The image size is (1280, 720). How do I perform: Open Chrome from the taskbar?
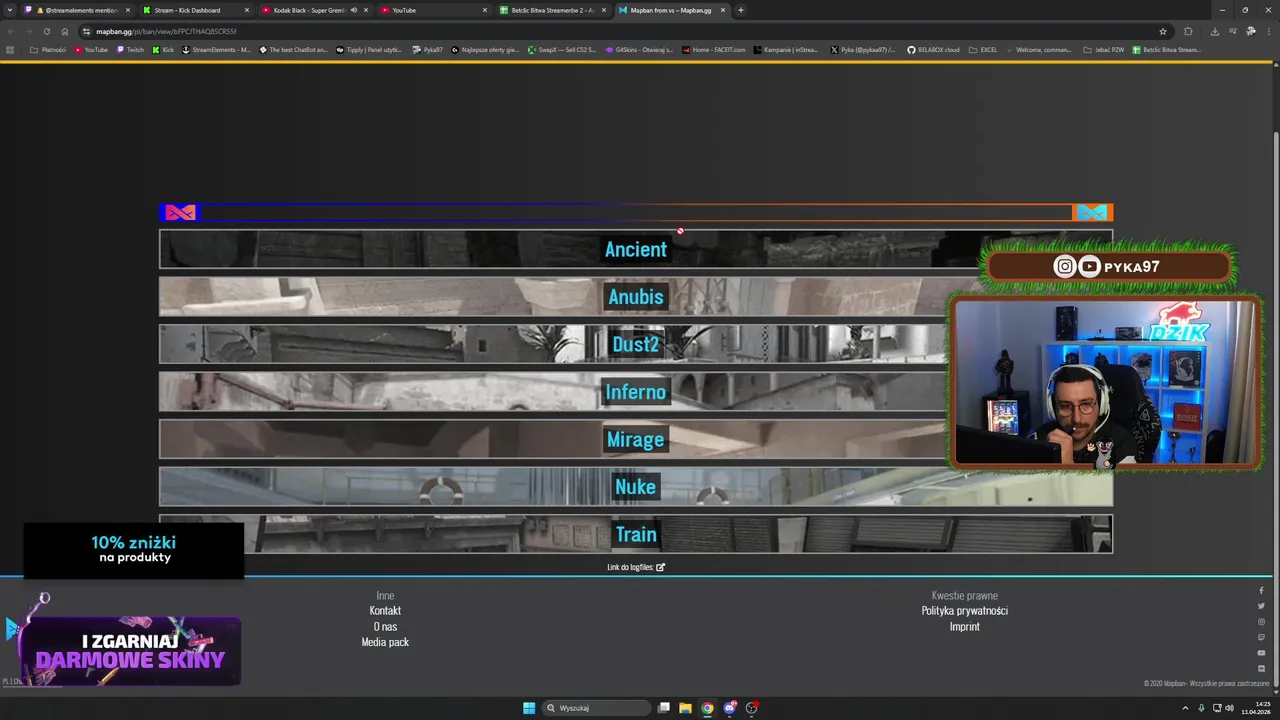(x=707, y=708)
